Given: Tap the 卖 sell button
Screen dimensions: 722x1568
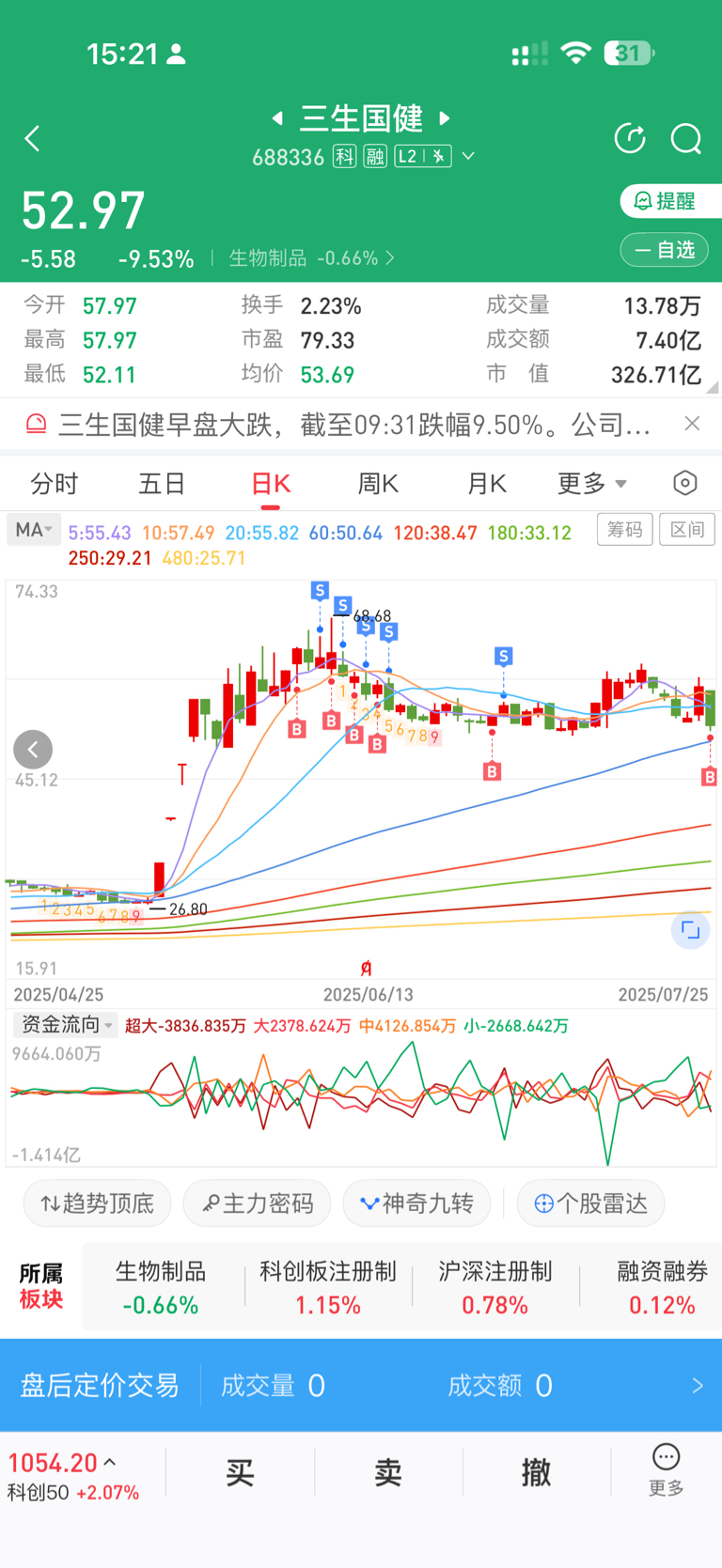Looking at the screenshot, I should pos(388,1472).
